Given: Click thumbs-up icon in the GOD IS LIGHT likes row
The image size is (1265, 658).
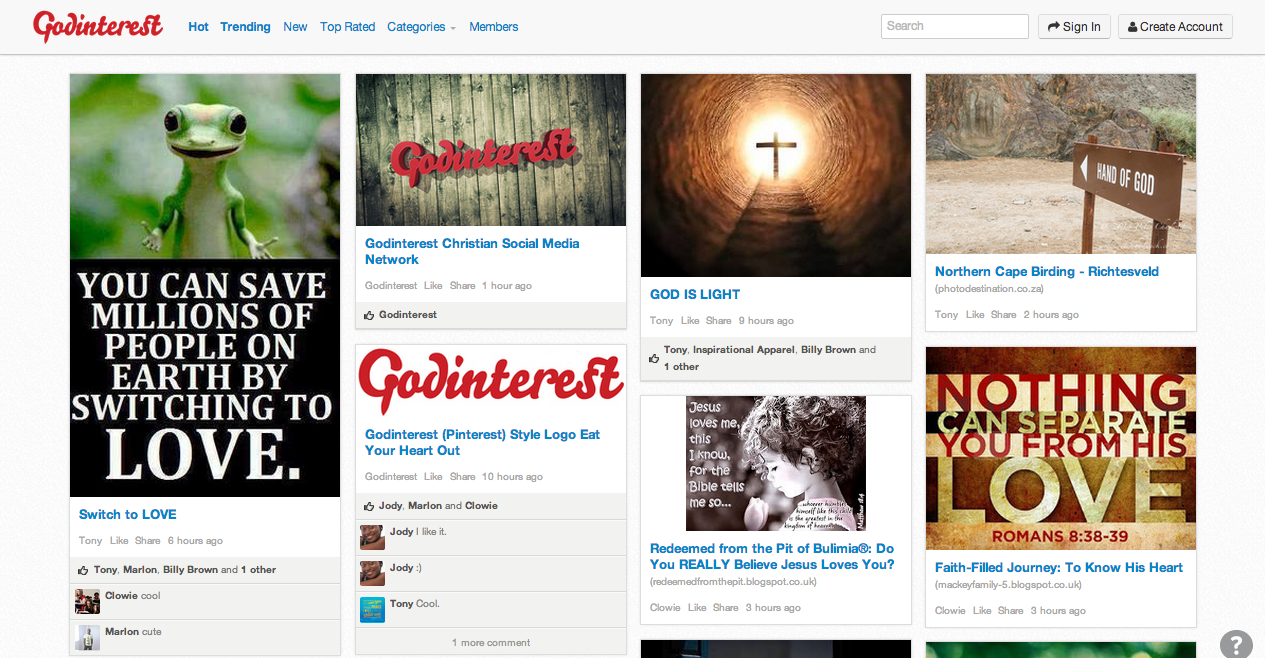Looking at the screenshot, I should point(655,358).
